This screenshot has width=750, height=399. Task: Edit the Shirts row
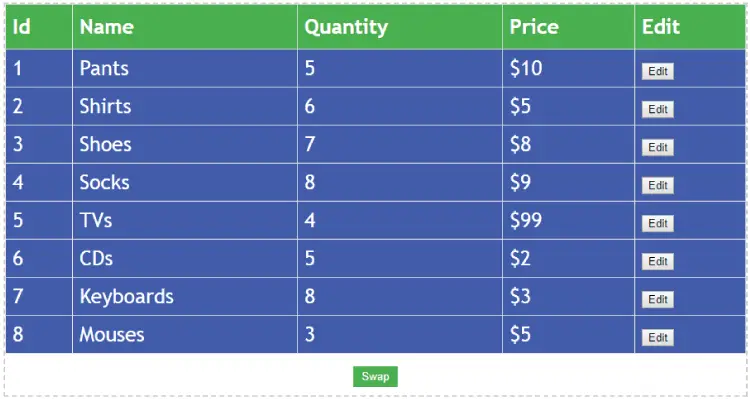pos(658,110)
